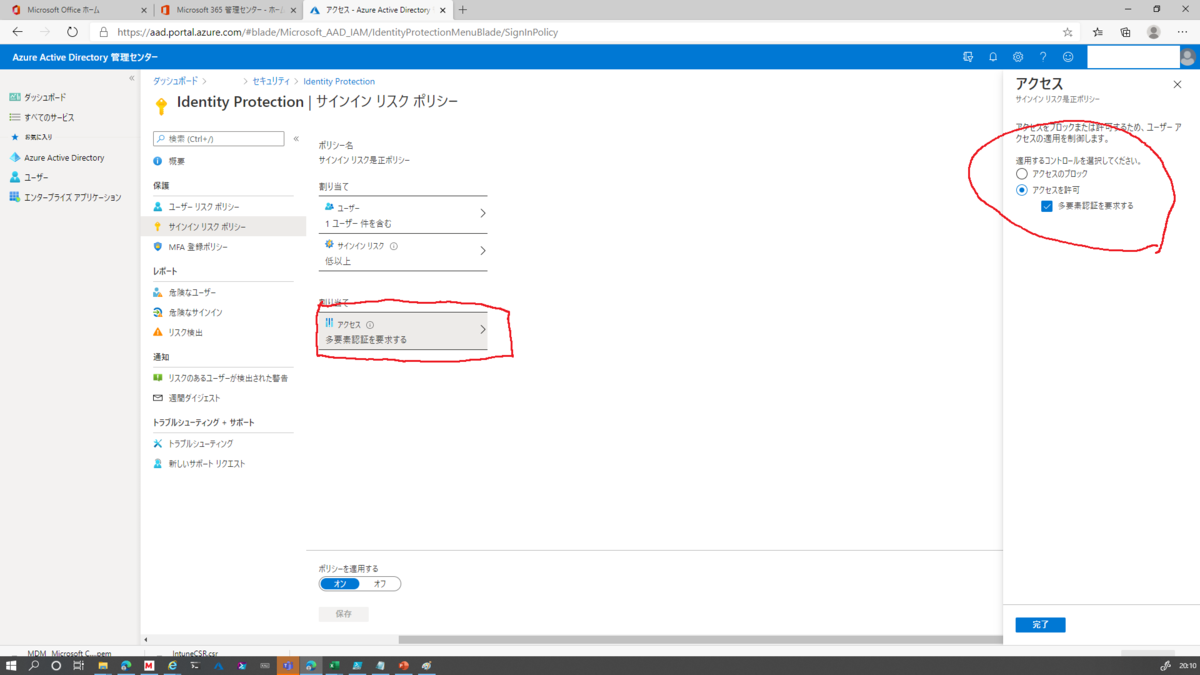Image resolution: width=1200 pixels, height=675 pixels.
Task: Open the Edge collections icon
Action: 1125,32
